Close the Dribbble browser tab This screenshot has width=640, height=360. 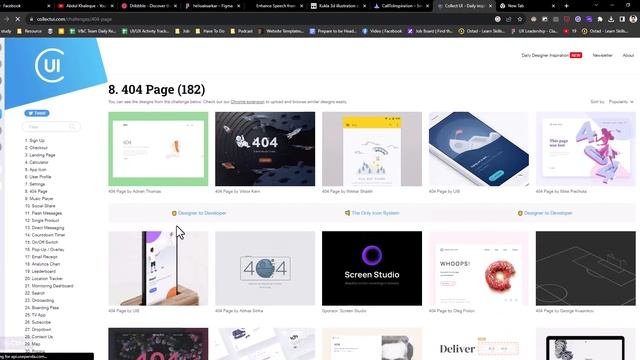pos(176,6)
